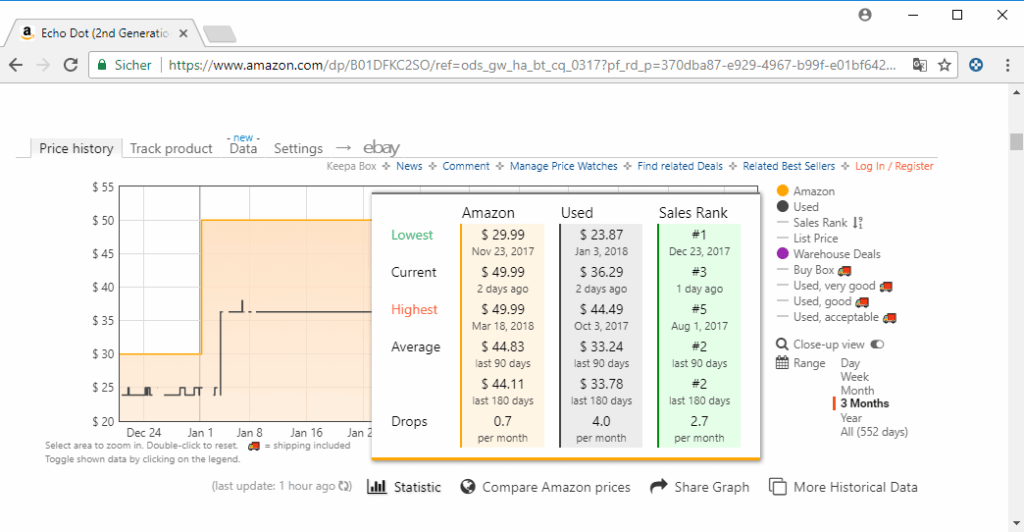Screen dimensions: 1024x532
Task: Toggle Used, acceptable legend entry
Action: tap(836, 317)
